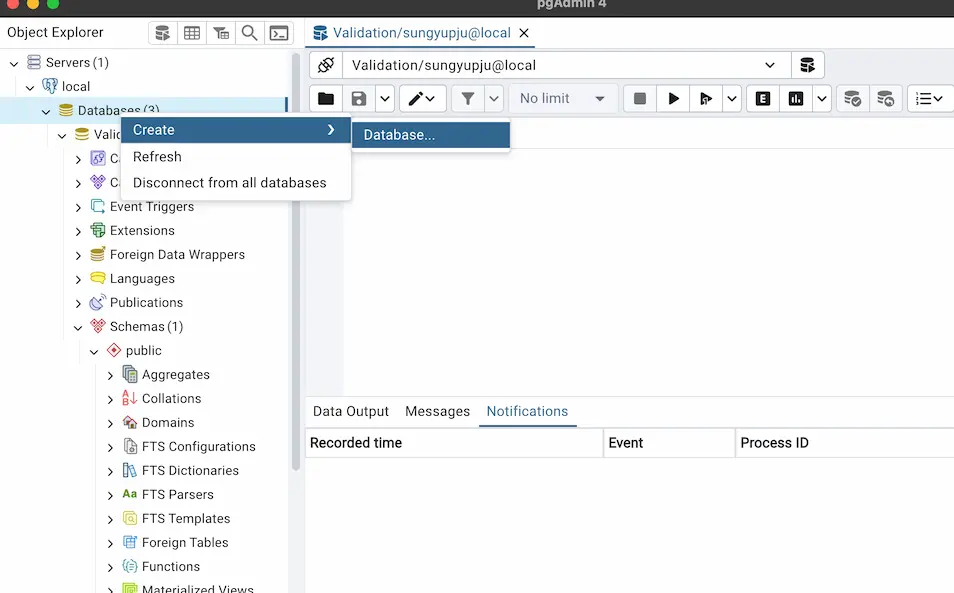Viewport: 954px width, 593px height.
Task: Close the Validation/sungyupju@local tab
Action: pyautogui.click(x=524, y=33)
